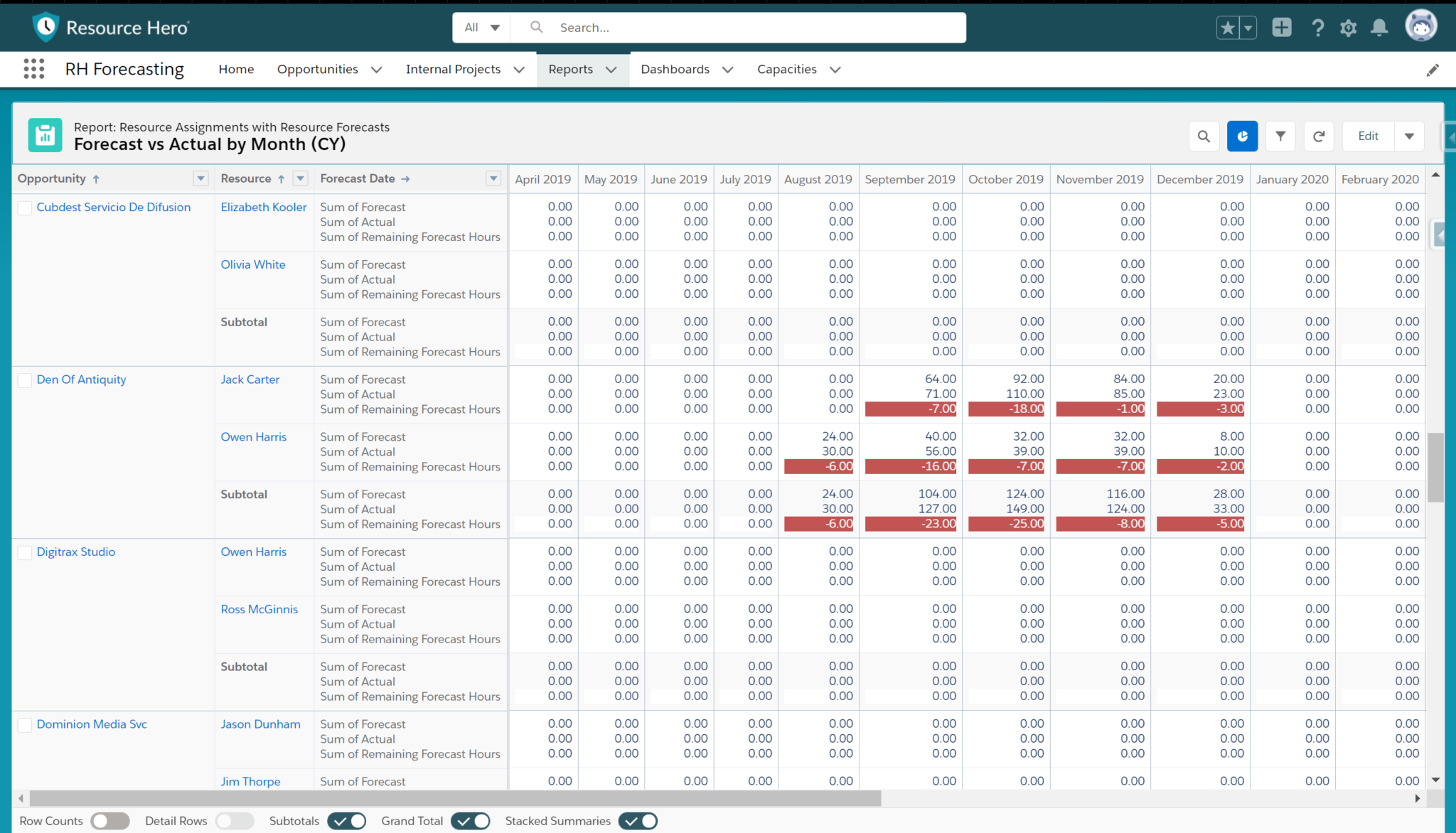The height and width of the screenshot is (833, 1456).
Task: Disable the Grand Total toggle
Action: point(471,821)
